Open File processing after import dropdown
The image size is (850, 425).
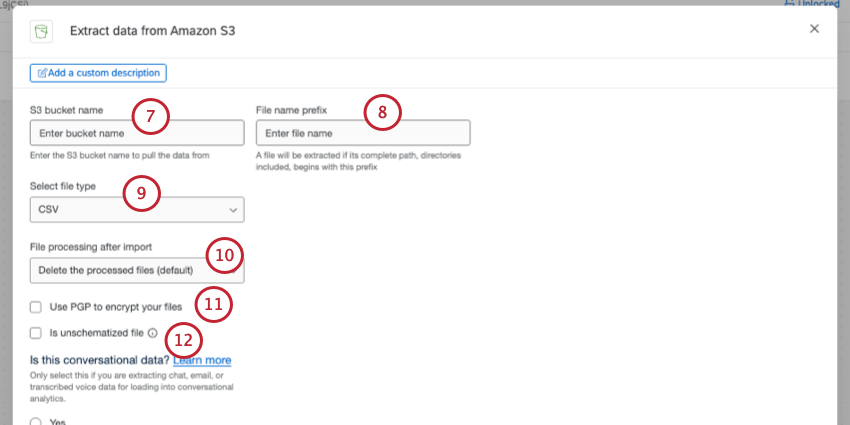pyautogui.click(x=137, y=271)
